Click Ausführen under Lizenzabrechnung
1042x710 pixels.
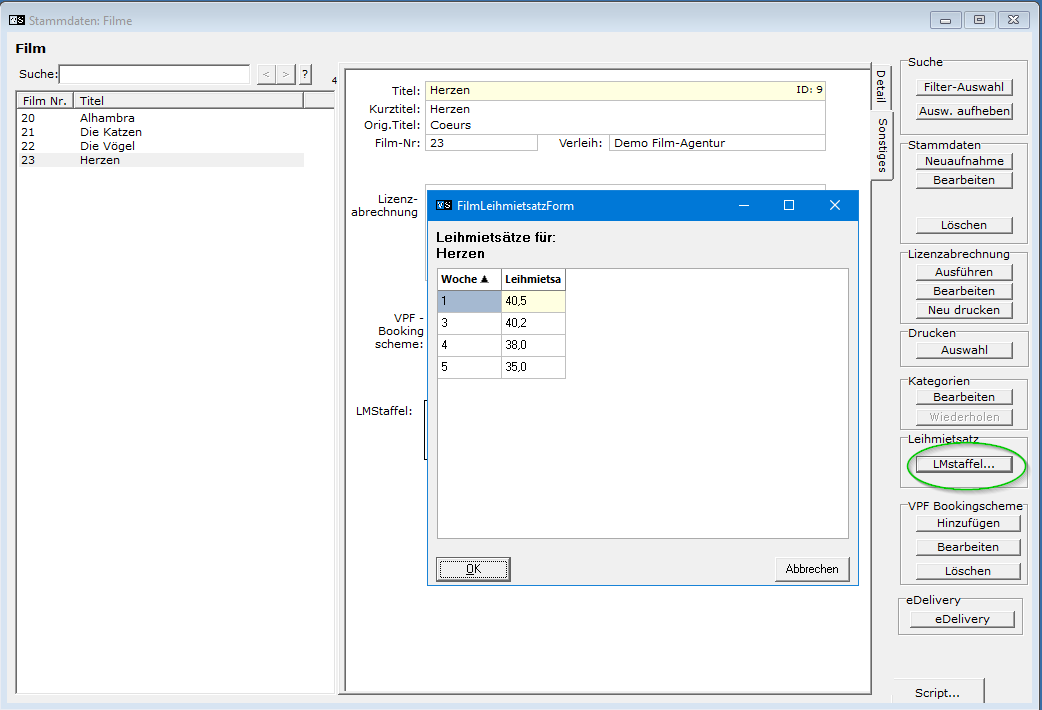coord(964,272)
